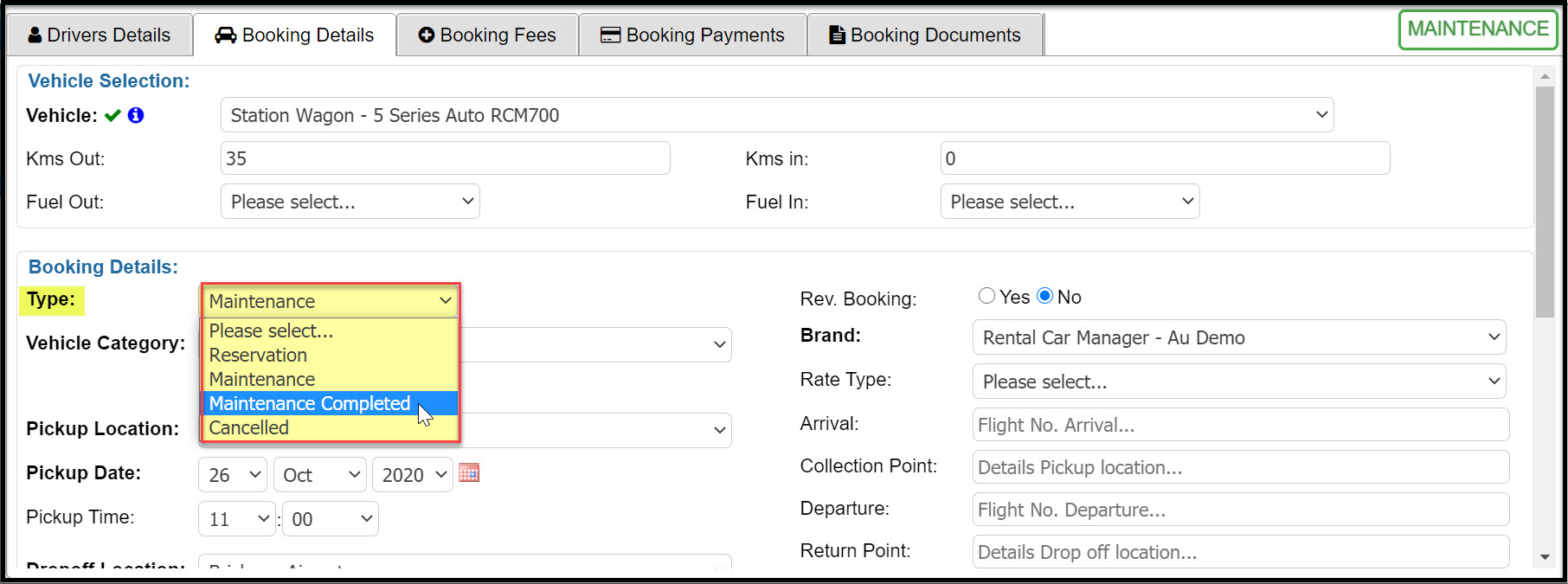Expand the Vehicle selection dropdown

[x=776, y=115]
